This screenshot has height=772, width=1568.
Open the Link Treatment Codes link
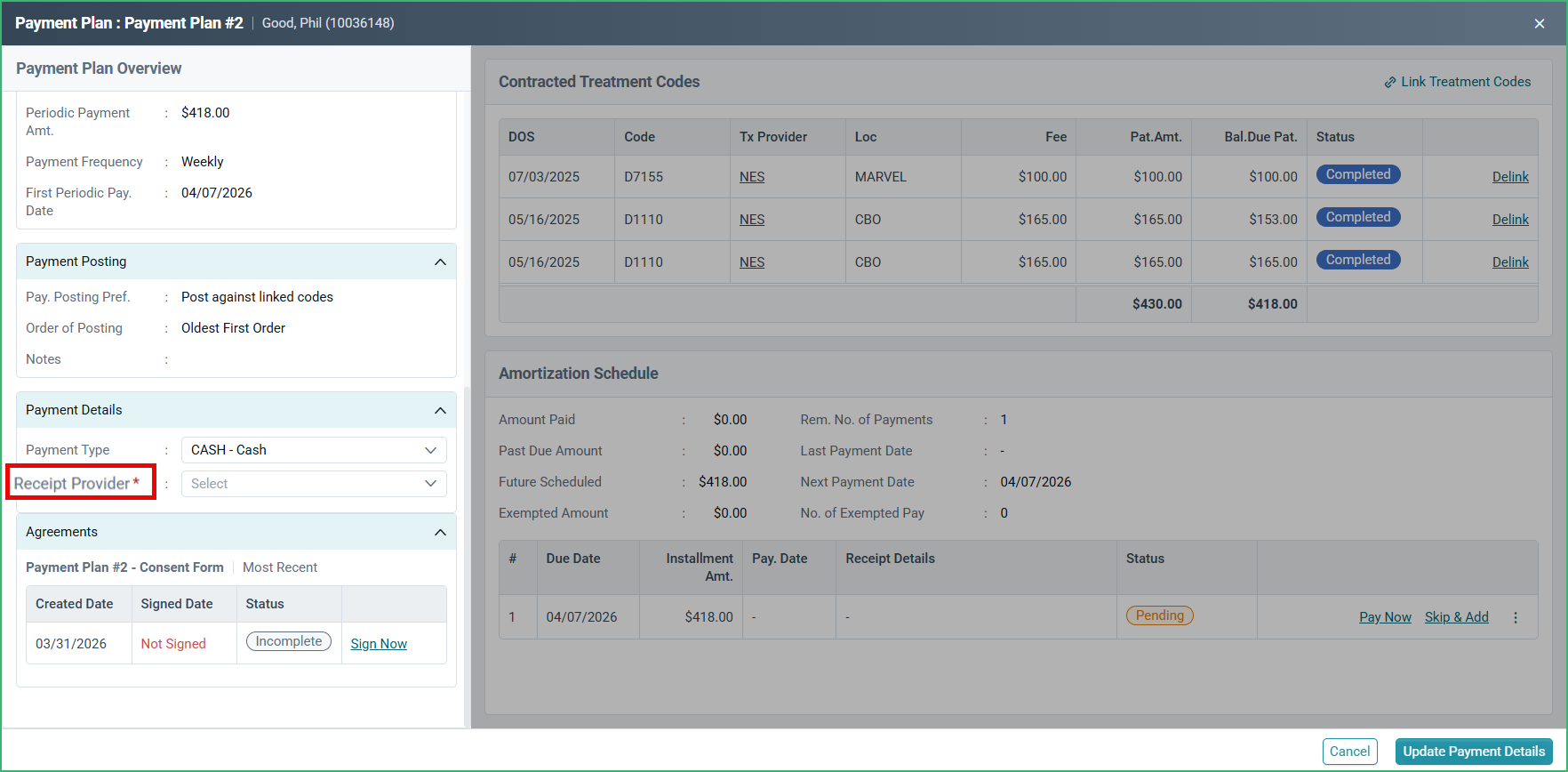1466,82
